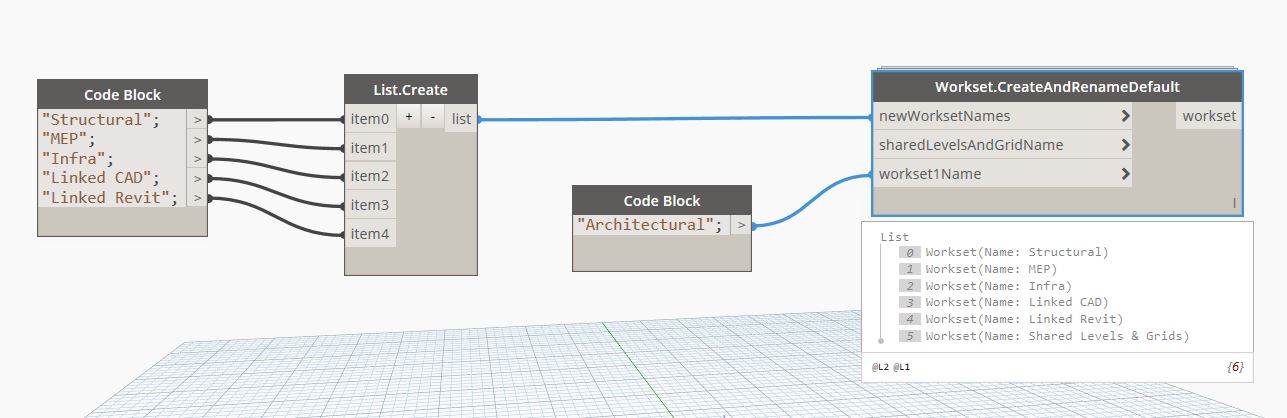
Task: Click the output port for "Linked Revit" line
Action: click(197, 197)
